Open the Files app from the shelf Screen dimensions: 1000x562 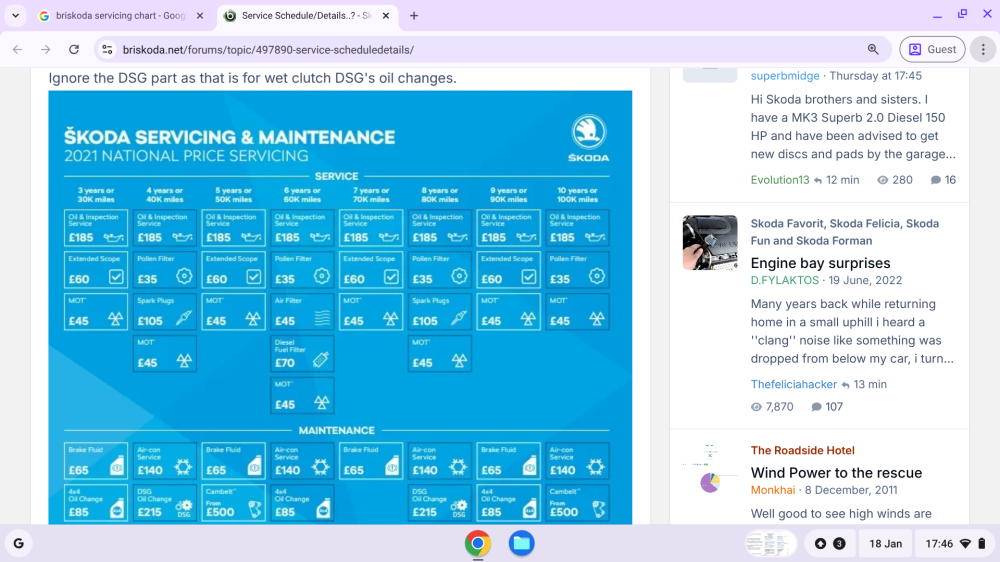(521, 544)
